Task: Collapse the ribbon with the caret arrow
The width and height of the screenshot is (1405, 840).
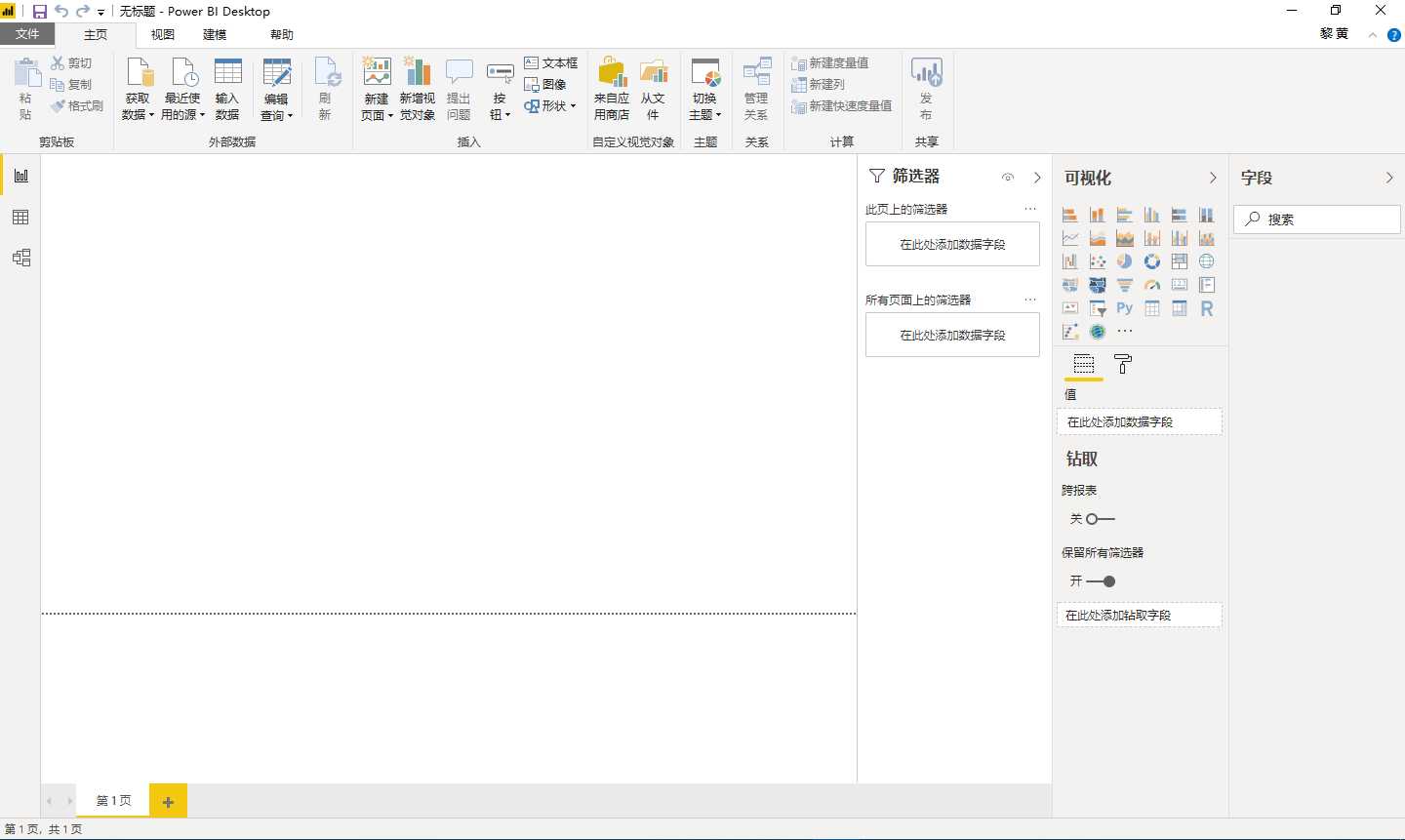Action: click(x=1373, y=35)
